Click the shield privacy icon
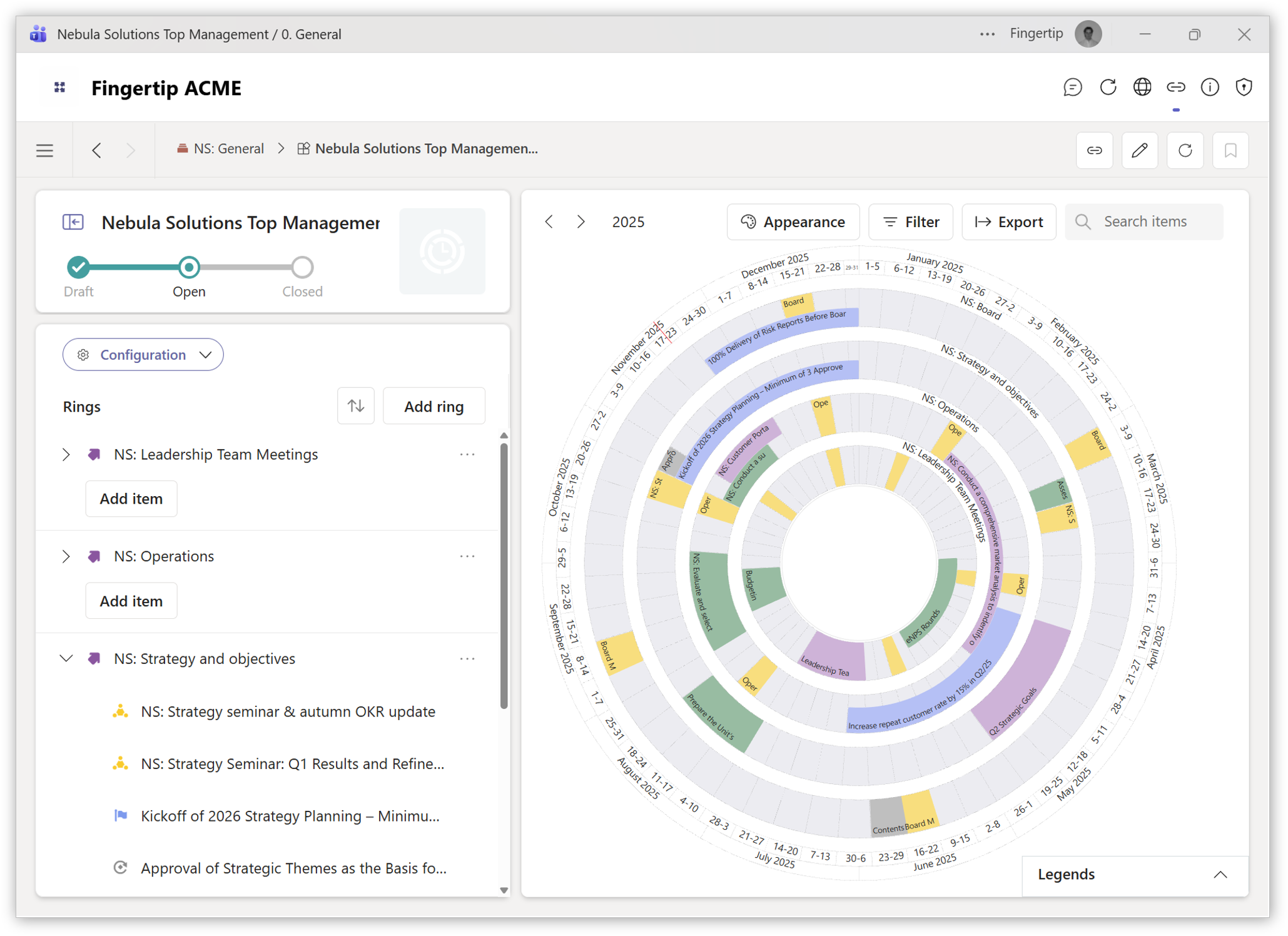The image size is (1288, 936). tap(1244, 87)
